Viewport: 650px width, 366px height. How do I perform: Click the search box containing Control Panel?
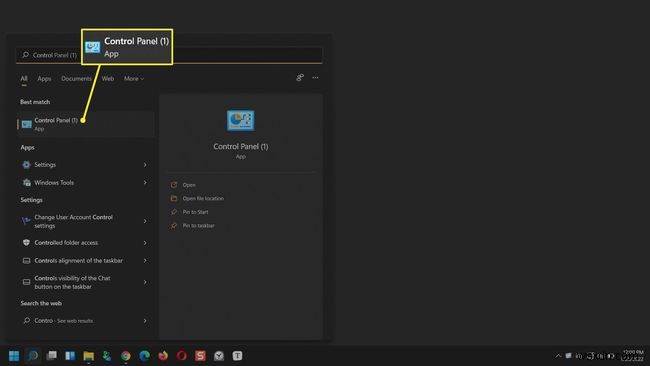point(169,55)
